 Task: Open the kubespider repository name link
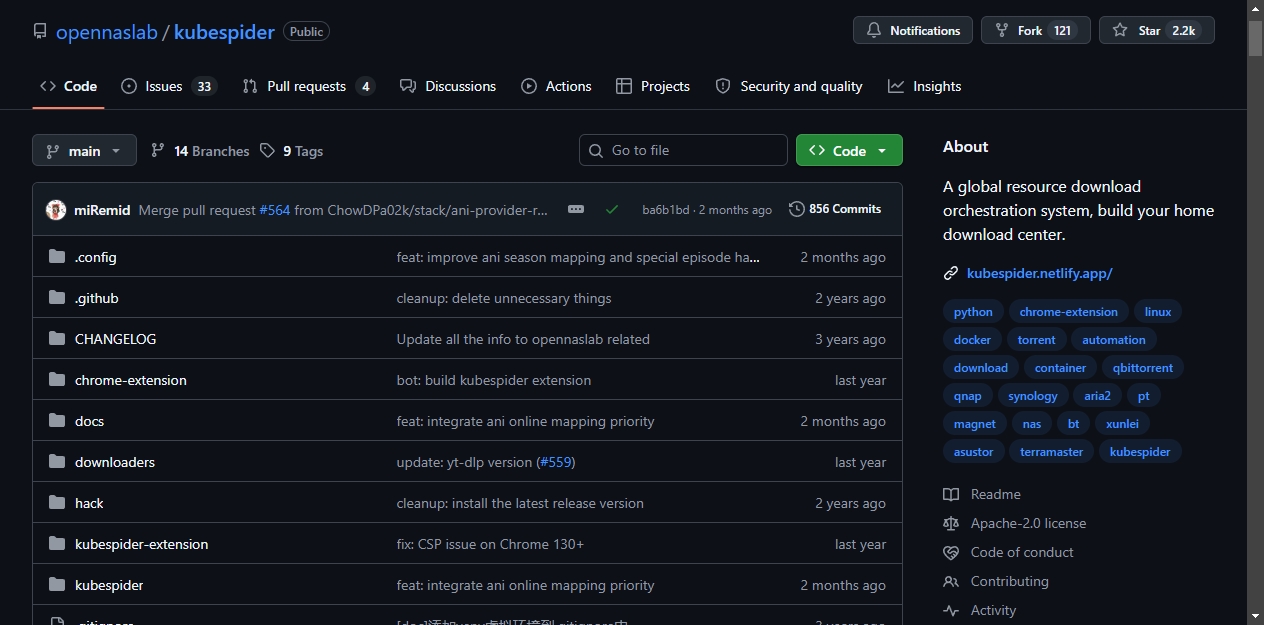click(x=224, y=32)
